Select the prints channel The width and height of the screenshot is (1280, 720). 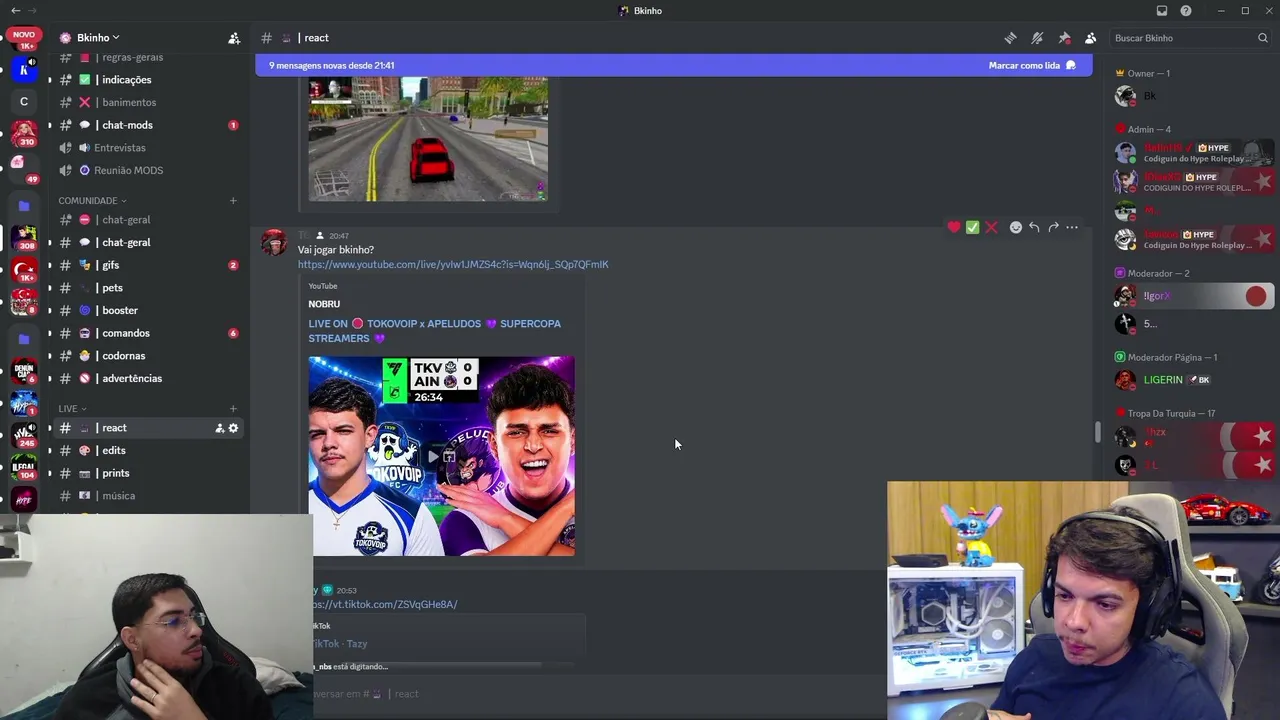coord(147,473)
